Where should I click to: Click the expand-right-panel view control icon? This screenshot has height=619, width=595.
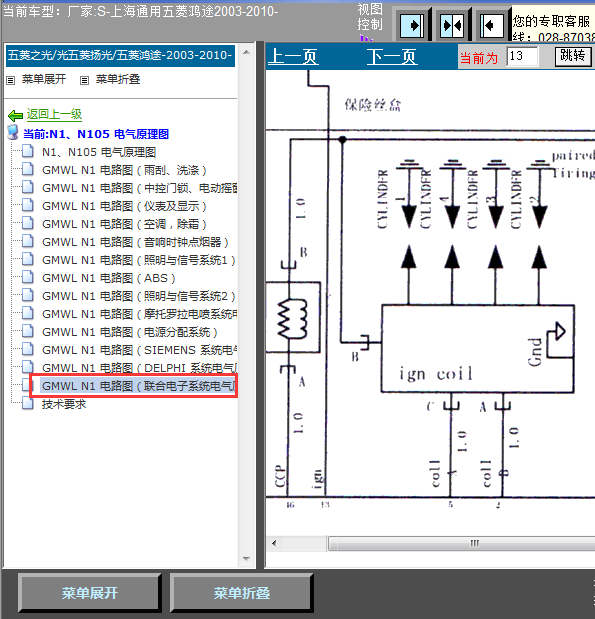pyautogui.click(x=412, y=26)
